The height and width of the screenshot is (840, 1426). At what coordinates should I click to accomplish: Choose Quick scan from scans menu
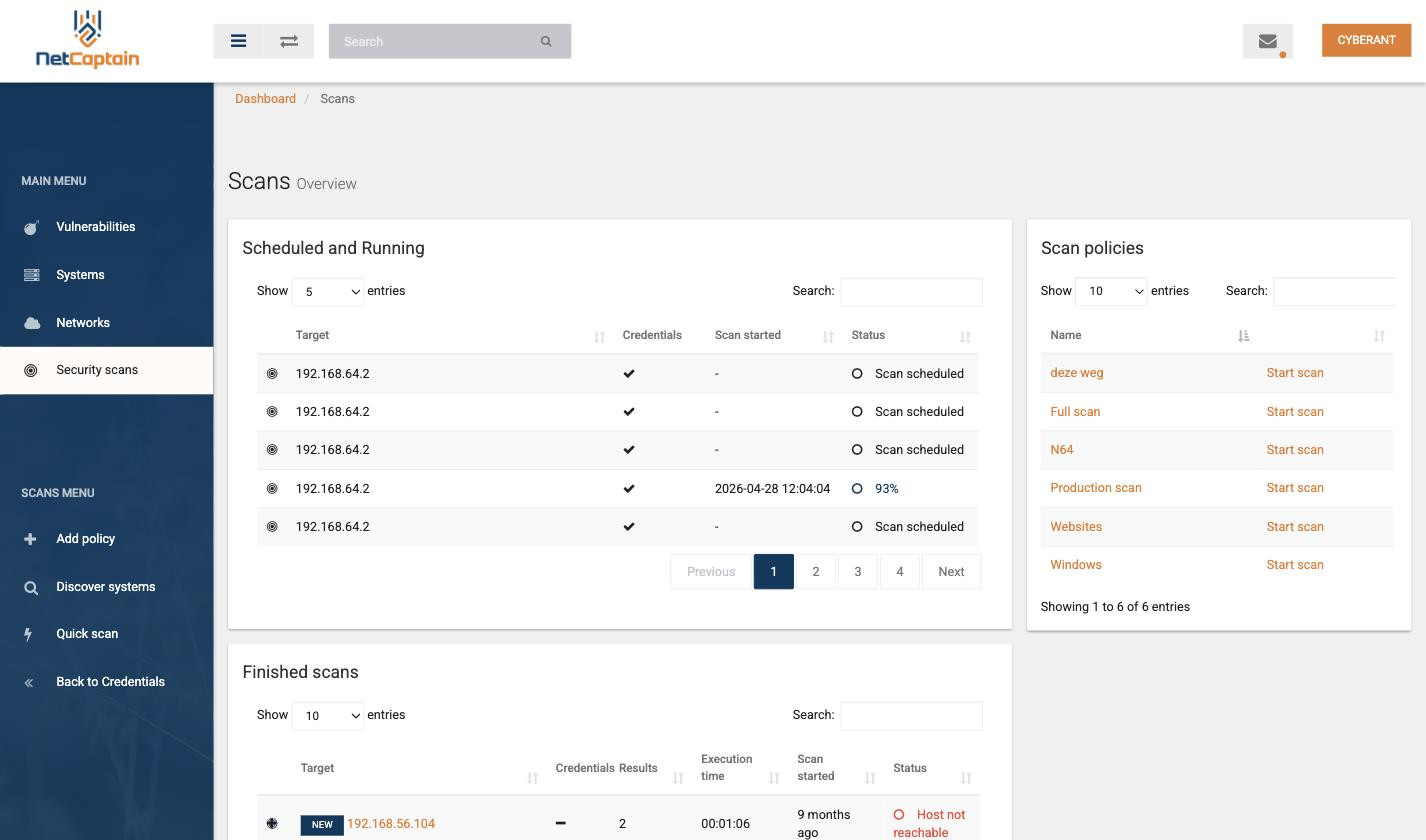(x=87, y=634)
